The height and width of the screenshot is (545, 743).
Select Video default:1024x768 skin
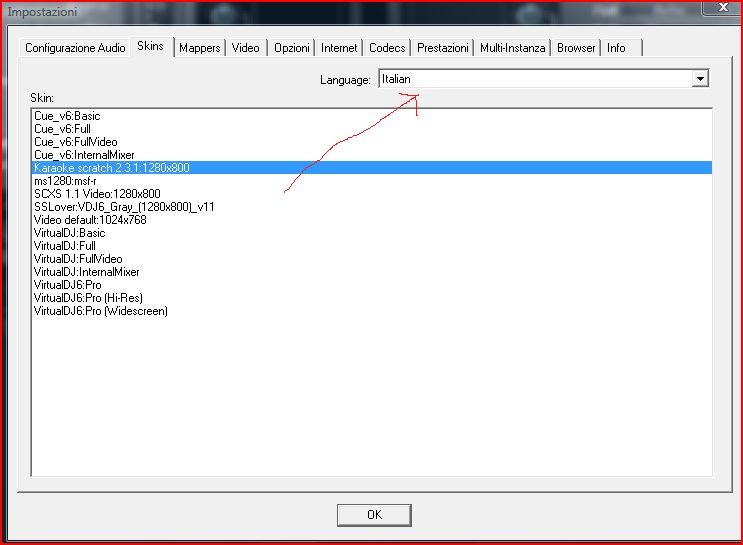[x=372, y=220]
